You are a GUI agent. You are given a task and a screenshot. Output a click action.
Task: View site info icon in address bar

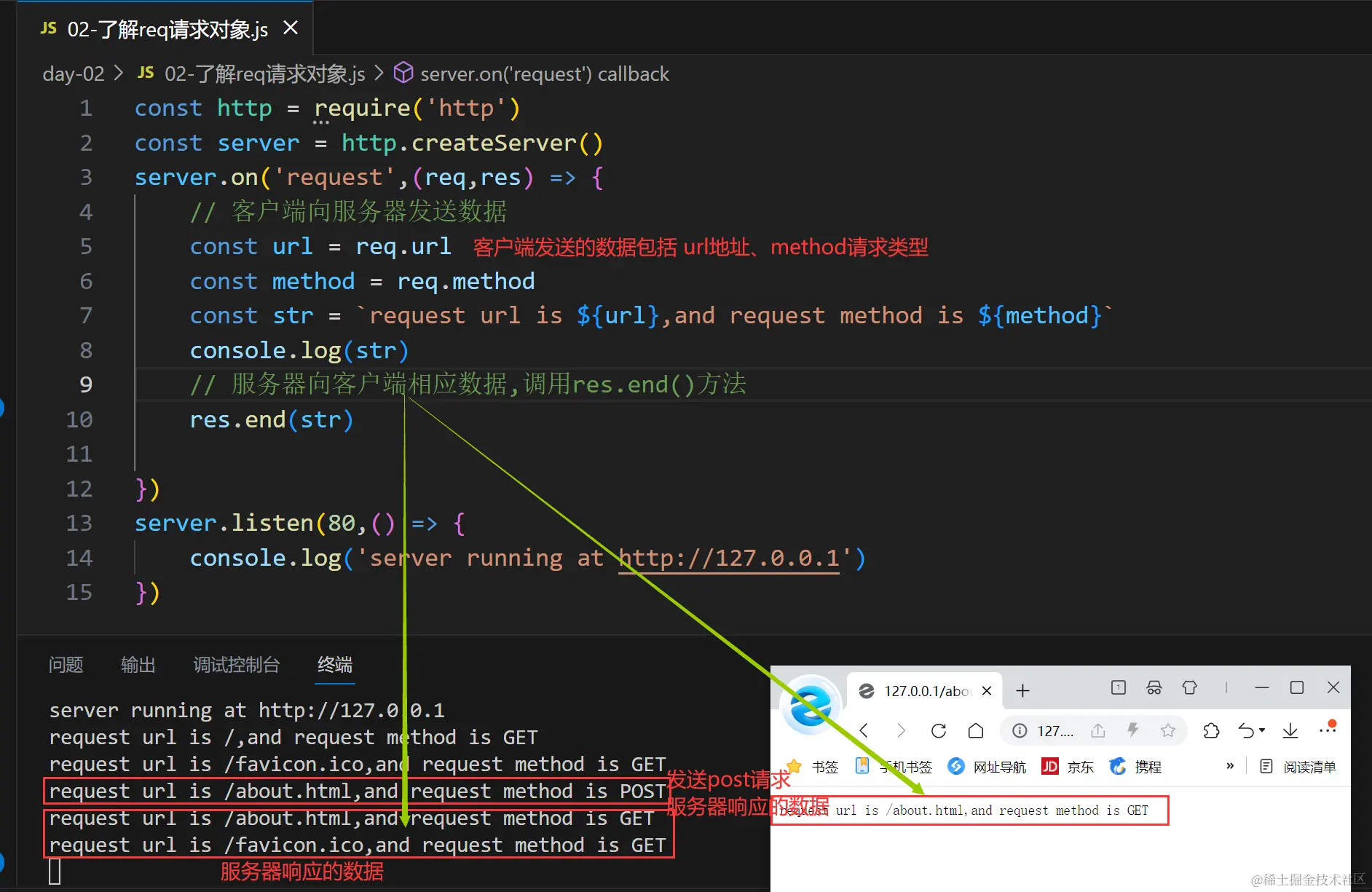click(x=1020, y=730)
